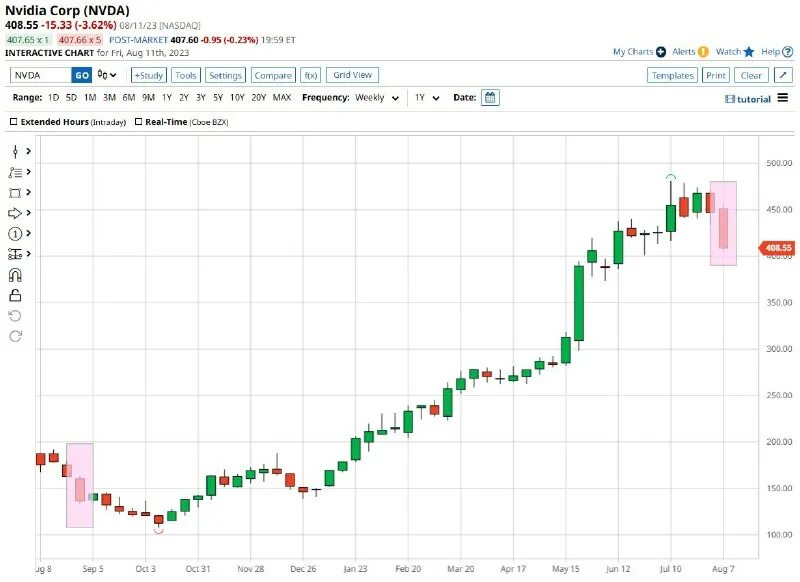Switch to Grid View
Image resolution: width=800 pixels, height=582 pixels.
pyautogui.click(x=352, y=75)
